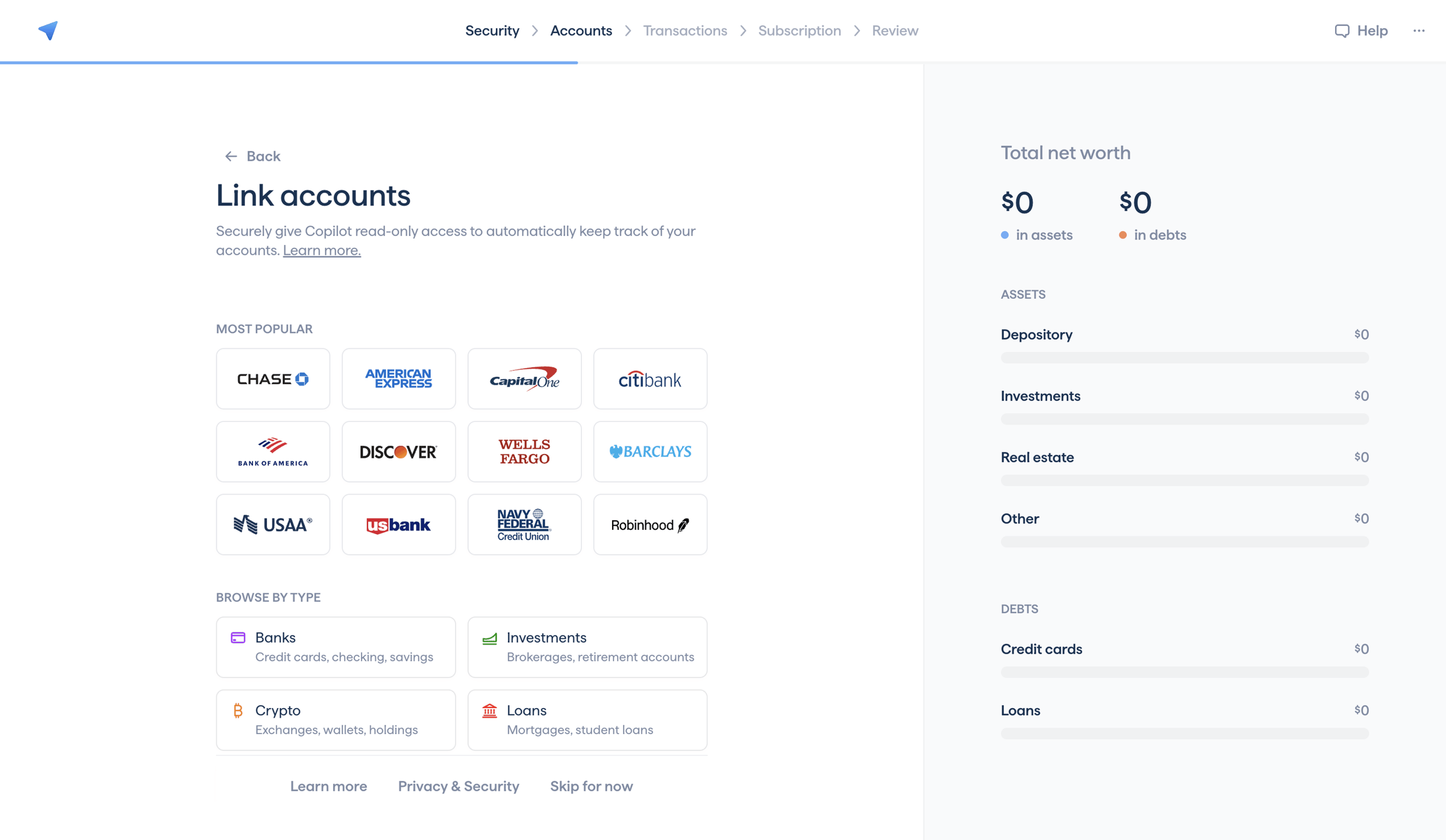Click the 'Real estate' asset label
The width and height of the screenshot is (1446, 840).
(1037, 458)
